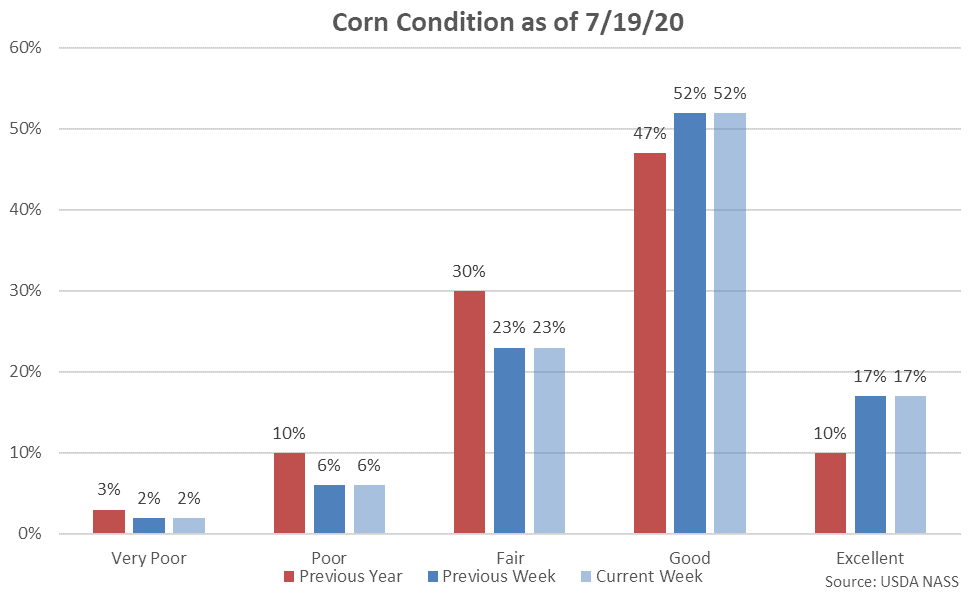Viewport: 975px width, 594px height.
Task: Select the Excellent category dark blue 17% bar
Action: (x=870, y=465)
